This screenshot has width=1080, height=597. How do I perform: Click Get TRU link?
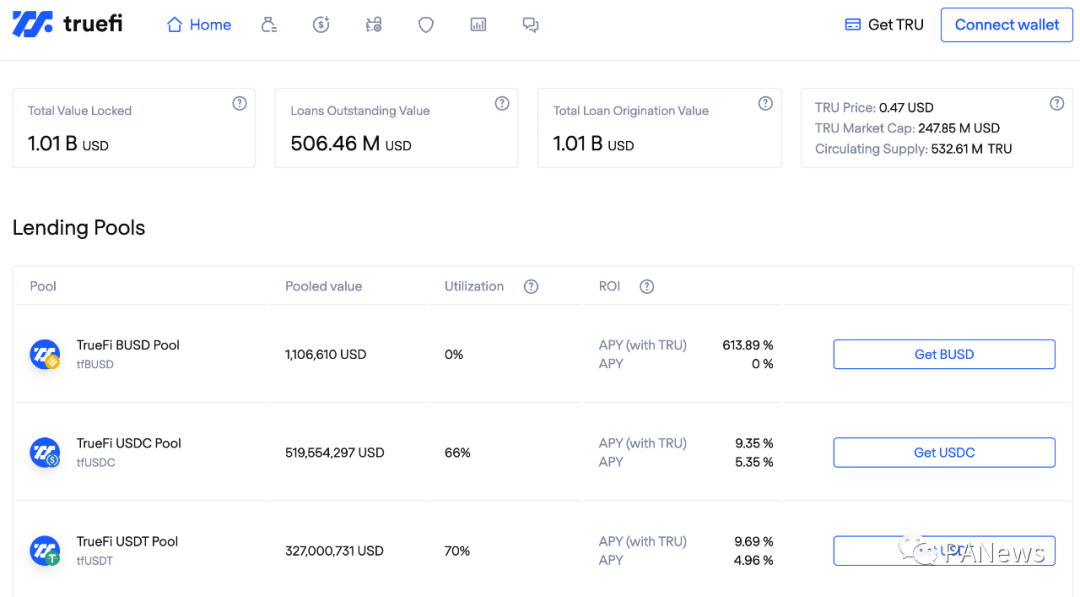[884, 25]
